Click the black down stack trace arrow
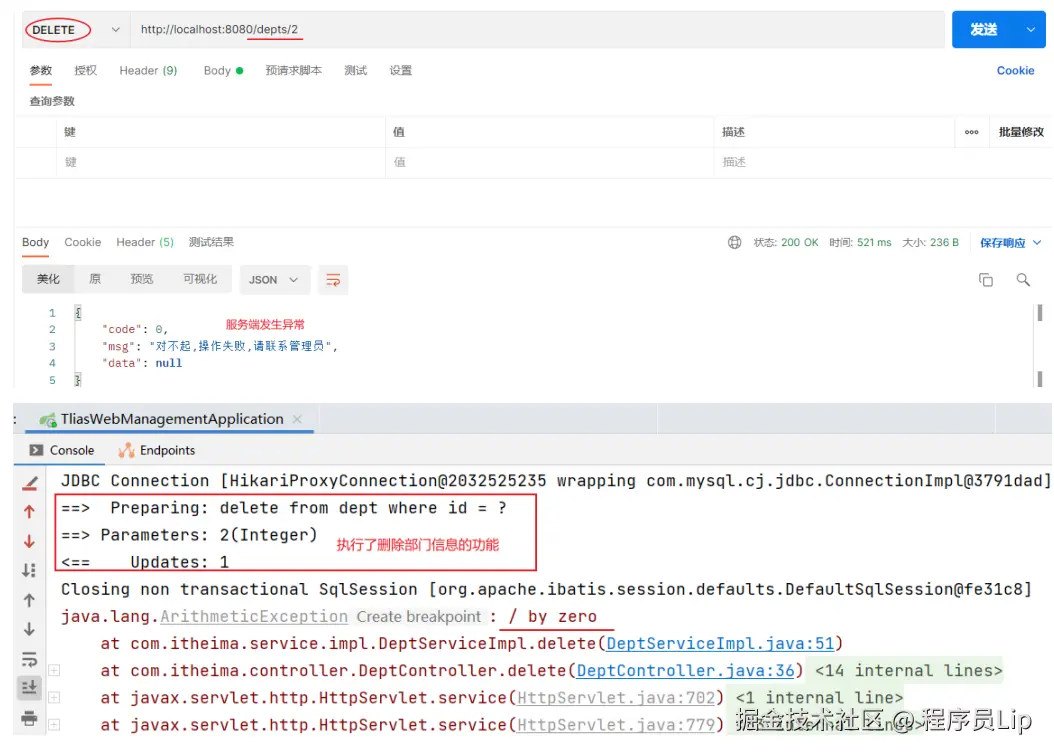This screenshot has height=756, width=1054. coord(30,629)
